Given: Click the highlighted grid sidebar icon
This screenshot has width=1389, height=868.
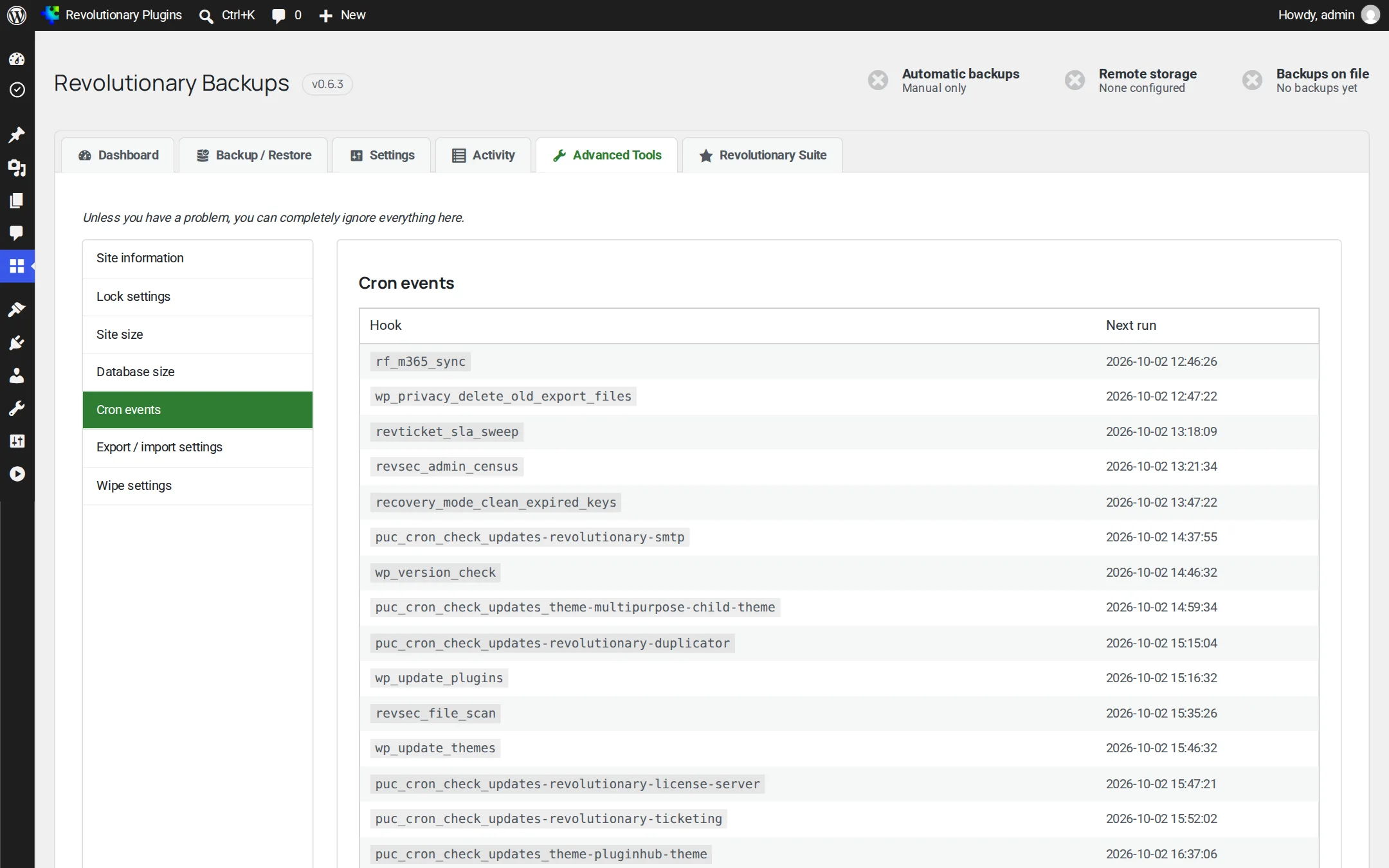Looking at the screenshot, I should point(17,266).
